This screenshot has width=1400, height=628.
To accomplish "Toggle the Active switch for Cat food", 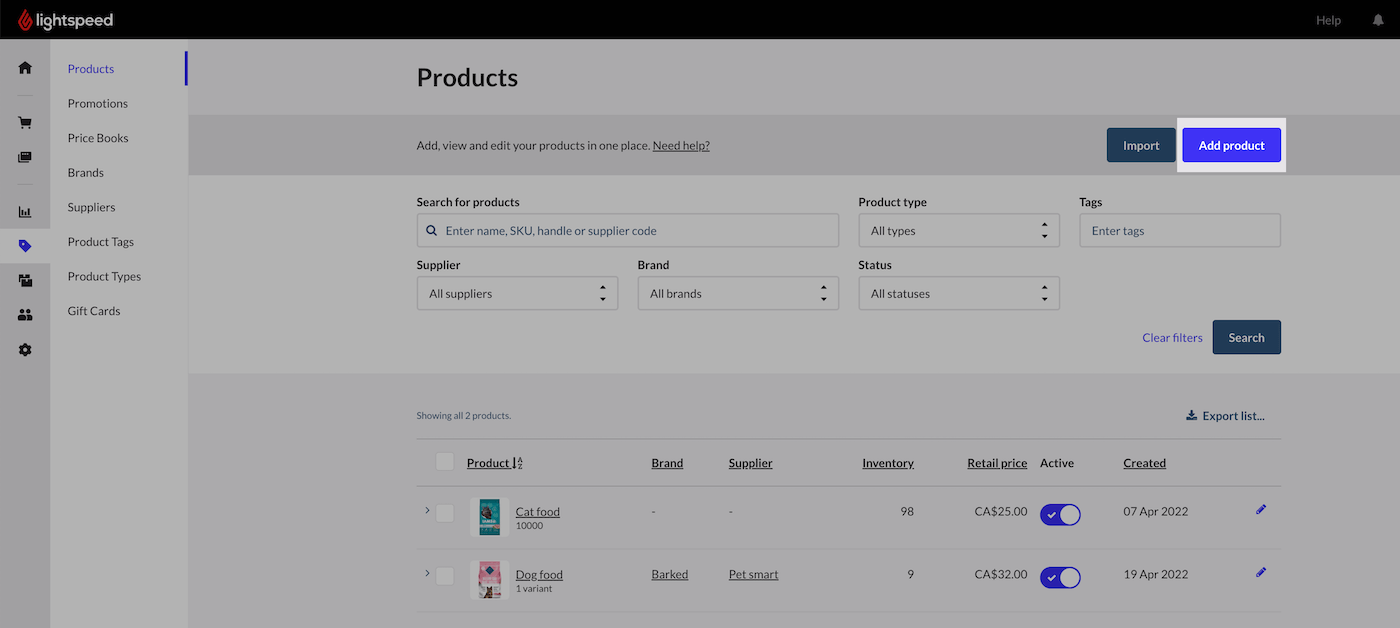I will [1060, 514].
